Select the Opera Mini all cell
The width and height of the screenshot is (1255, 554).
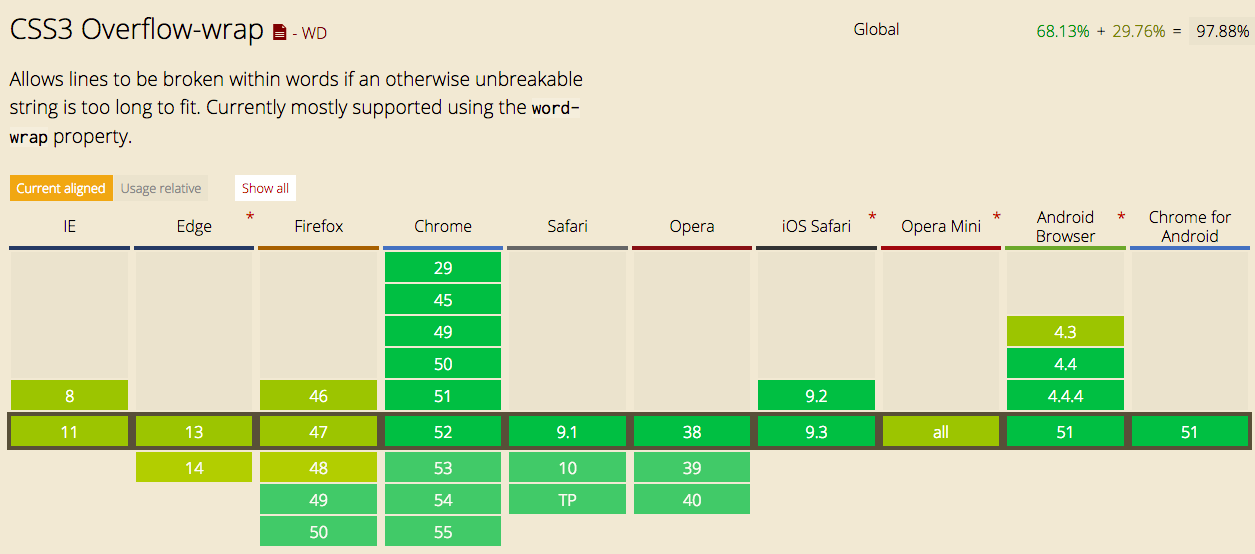[940, 432]
